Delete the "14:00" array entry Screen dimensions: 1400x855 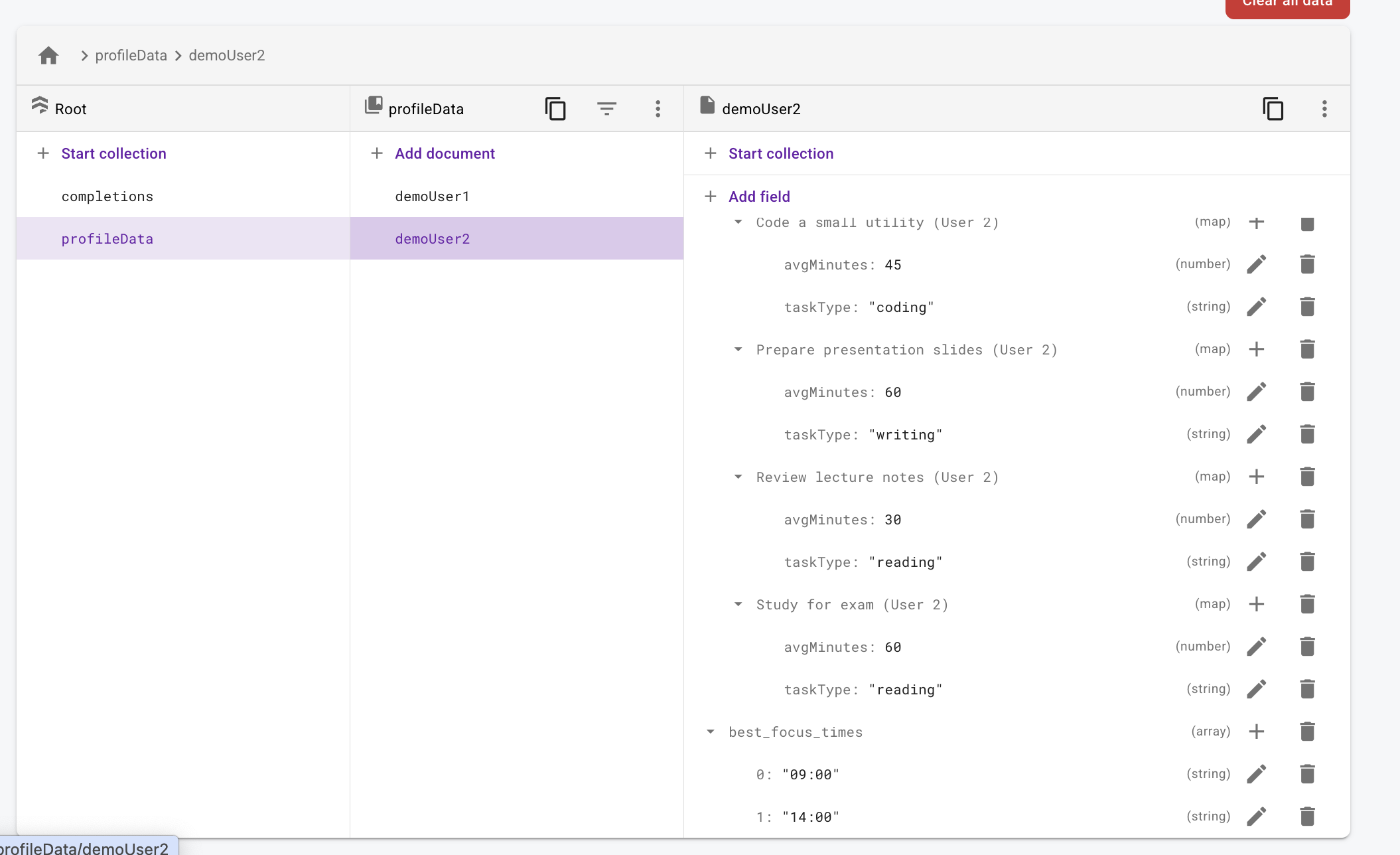coord(1307,816)
